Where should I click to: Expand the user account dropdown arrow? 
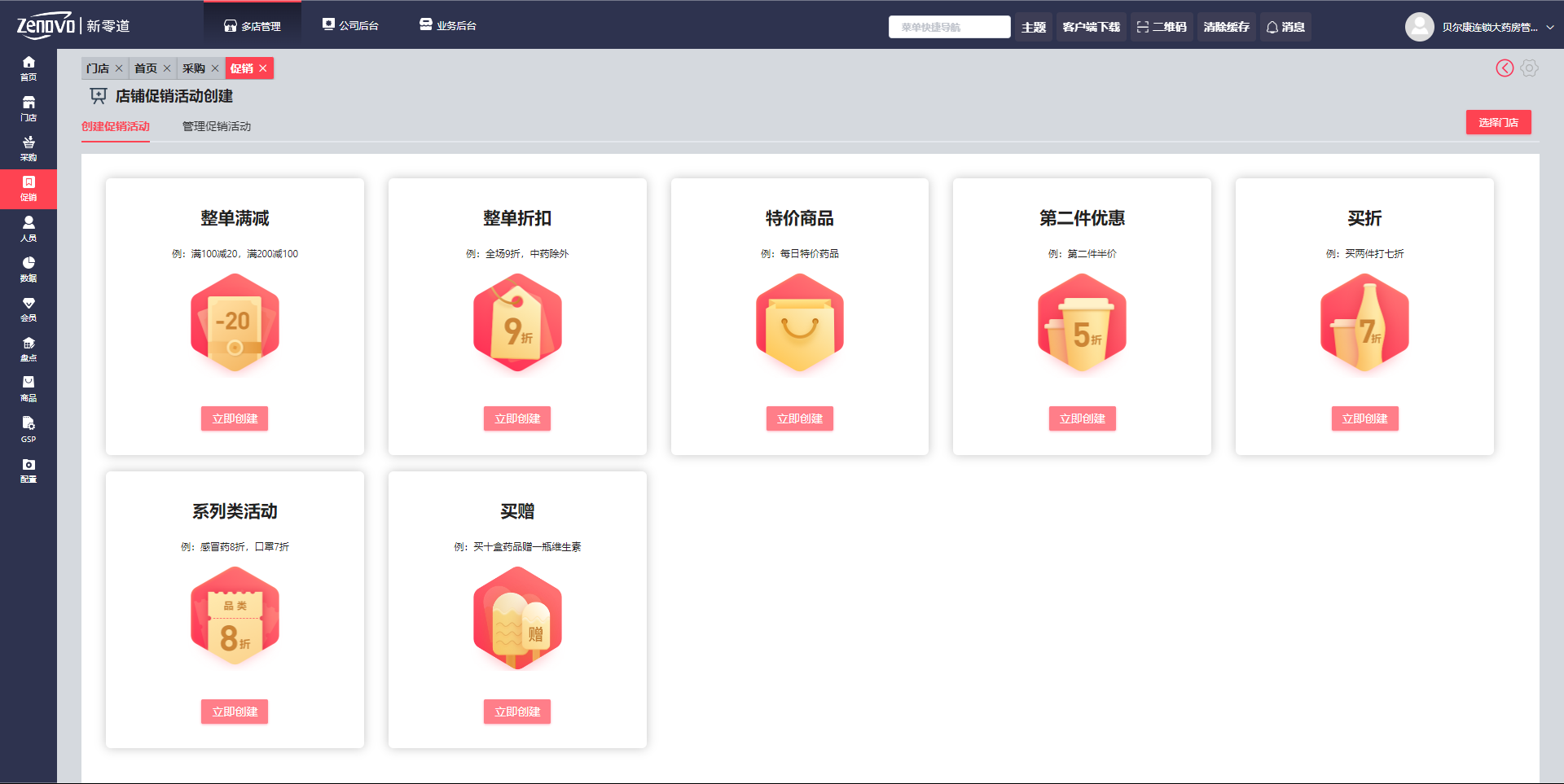coord(1549,27)
